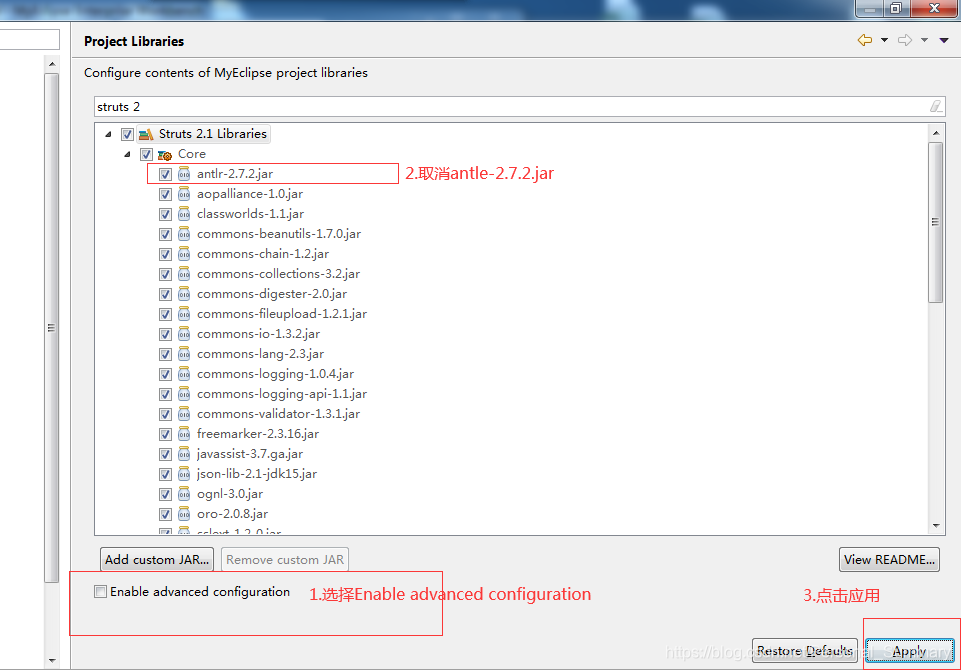This screenshot has height=671, width=961.
Task: Uncheck the Struts 2.1 Libraries checkbox
Action: [x=127, y=134]
